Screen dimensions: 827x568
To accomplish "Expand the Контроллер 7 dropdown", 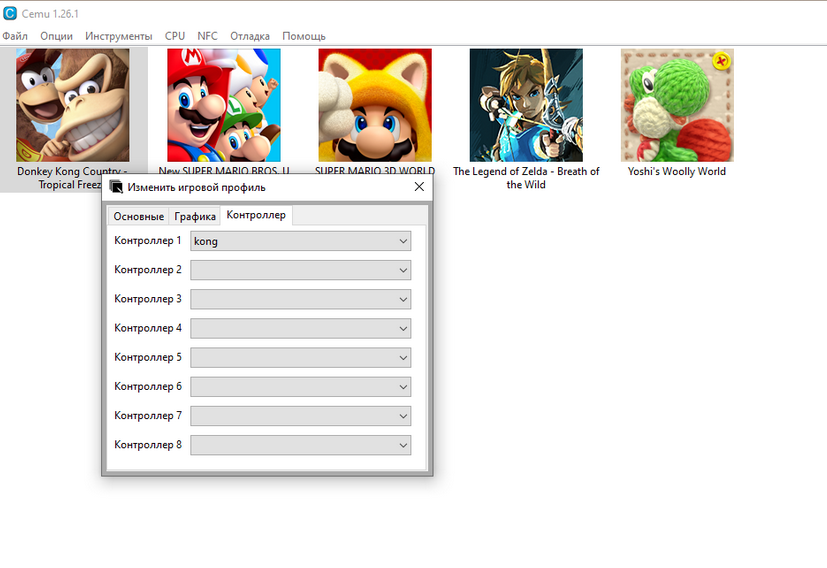I will coord(301,416).
